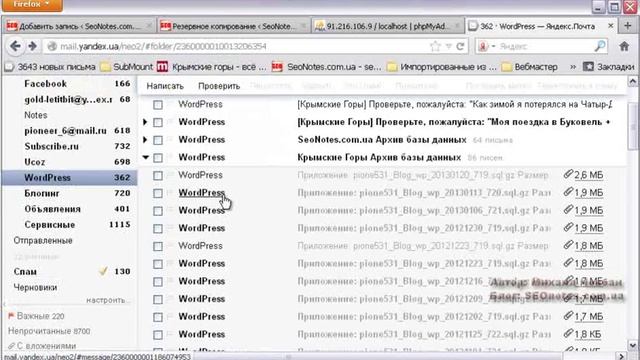
Task: Open the Facebook mail folder
Action: pos(46,84)
